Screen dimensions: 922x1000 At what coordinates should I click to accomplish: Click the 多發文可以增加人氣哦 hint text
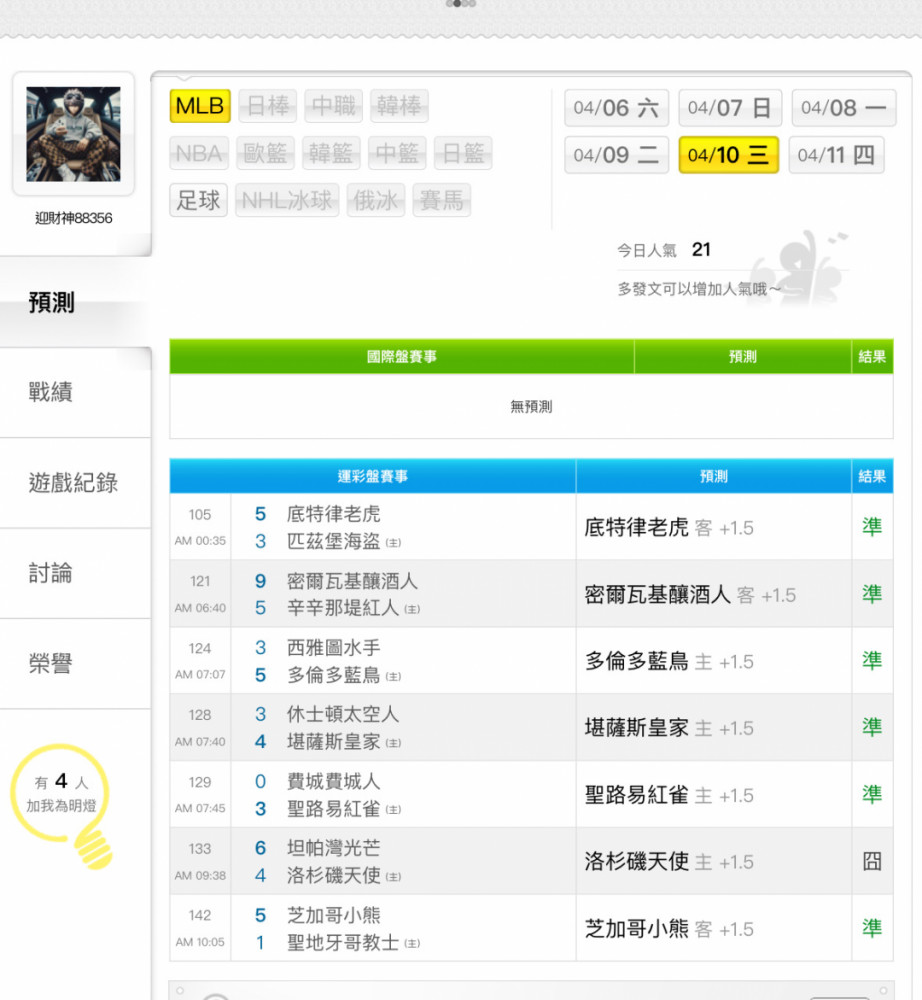[x=699, y=290]
